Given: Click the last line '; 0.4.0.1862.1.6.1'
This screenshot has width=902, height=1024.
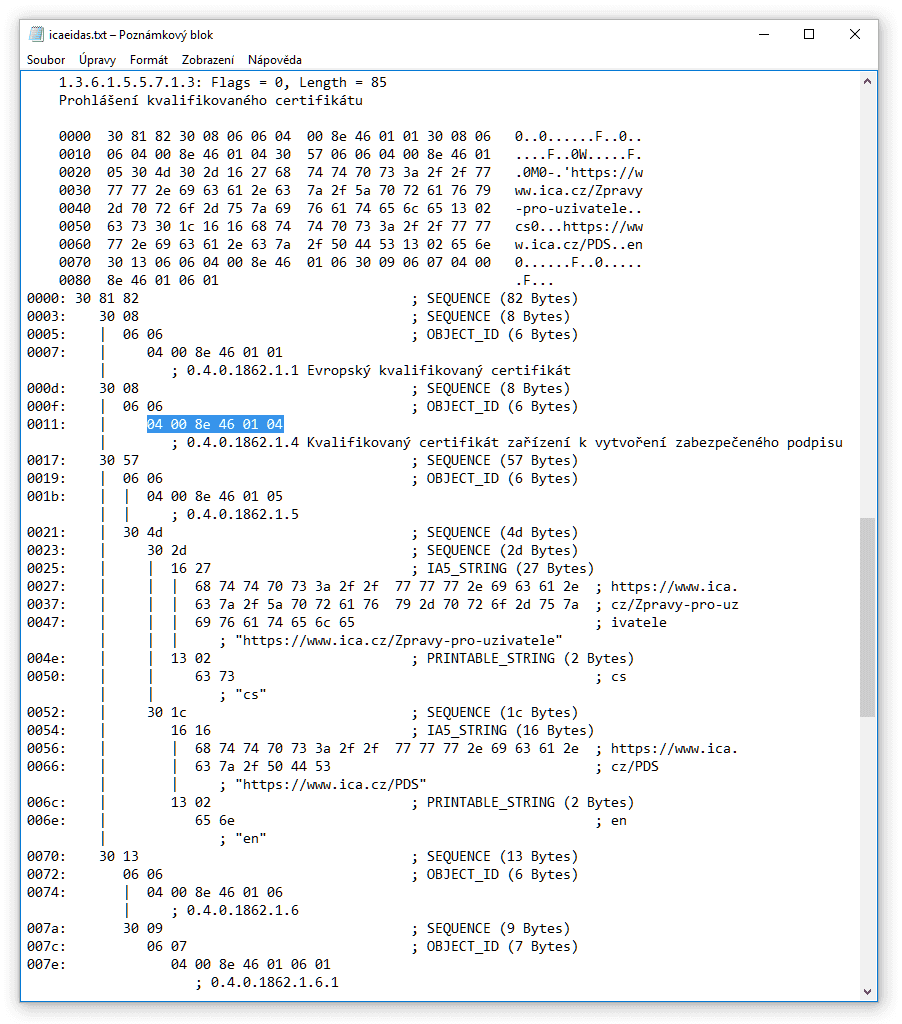Looking at the screenshot, I should [x=267, y=982].
